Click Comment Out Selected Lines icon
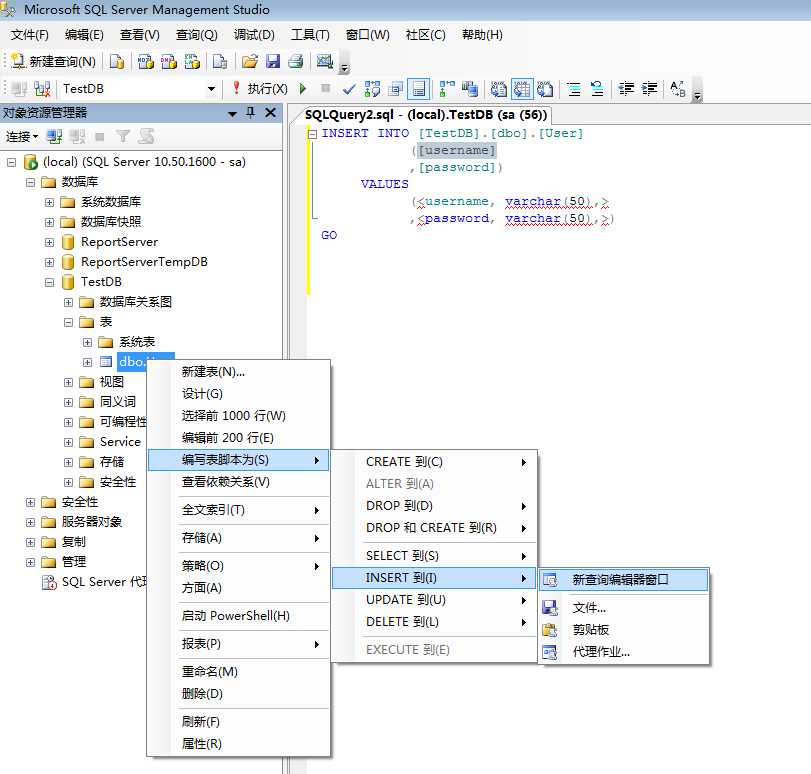811x774 pixels. click(574, 89)
